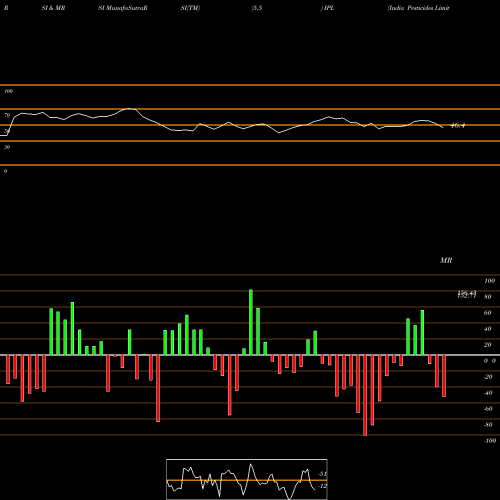Click the MR axis label -80

tap(488, 425)
